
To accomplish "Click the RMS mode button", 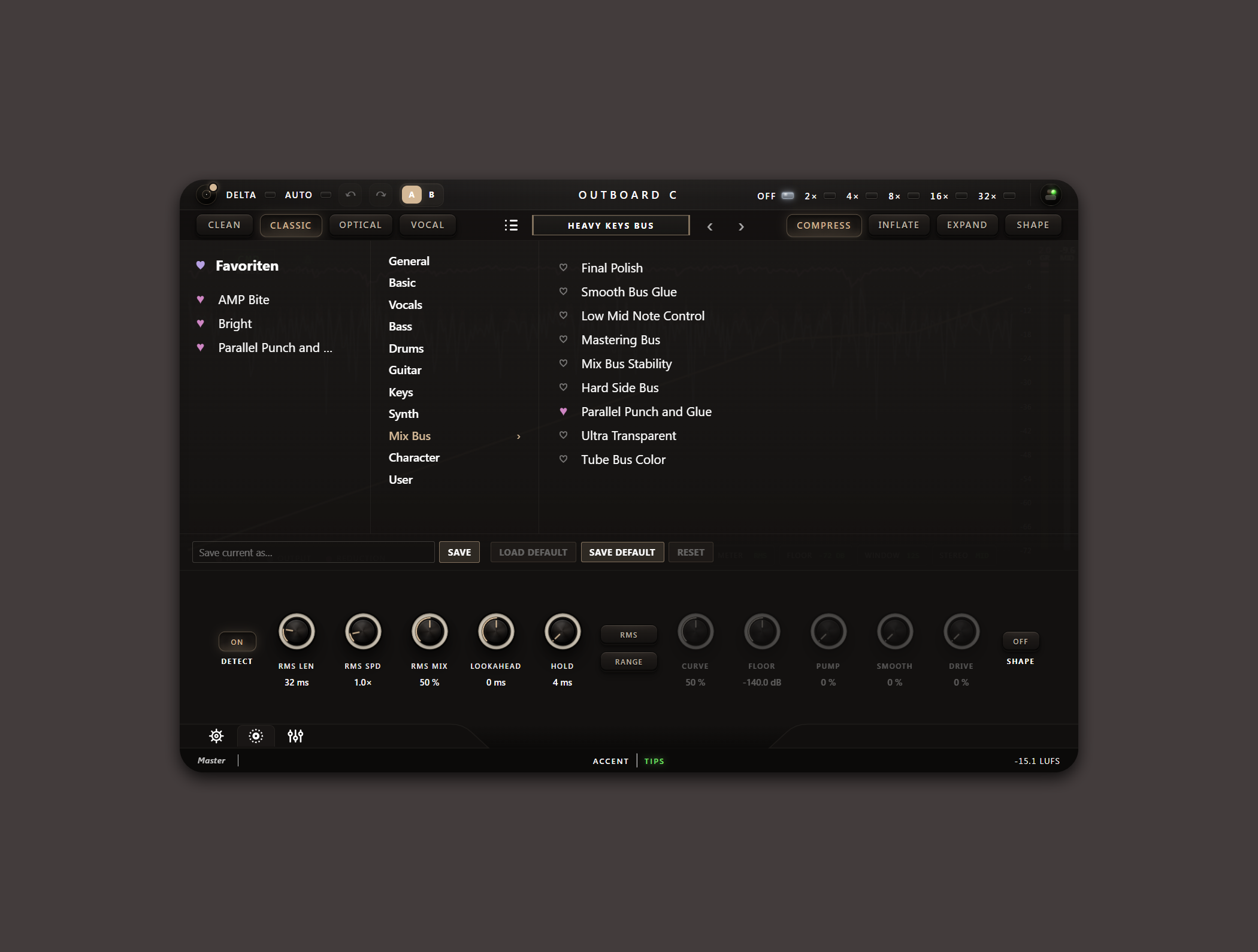I will point(629,635).
